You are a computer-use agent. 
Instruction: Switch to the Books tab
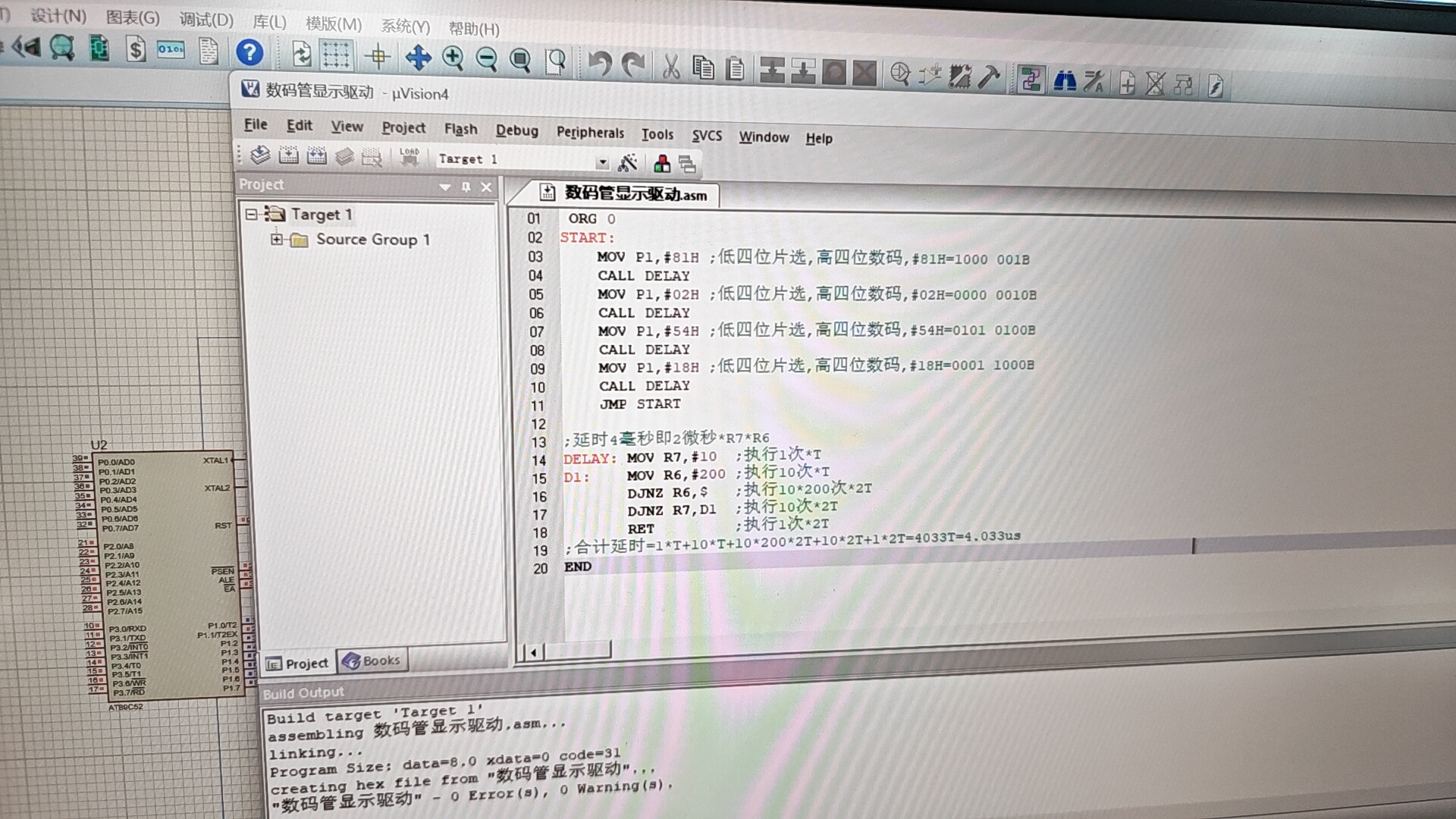[372, 661]
